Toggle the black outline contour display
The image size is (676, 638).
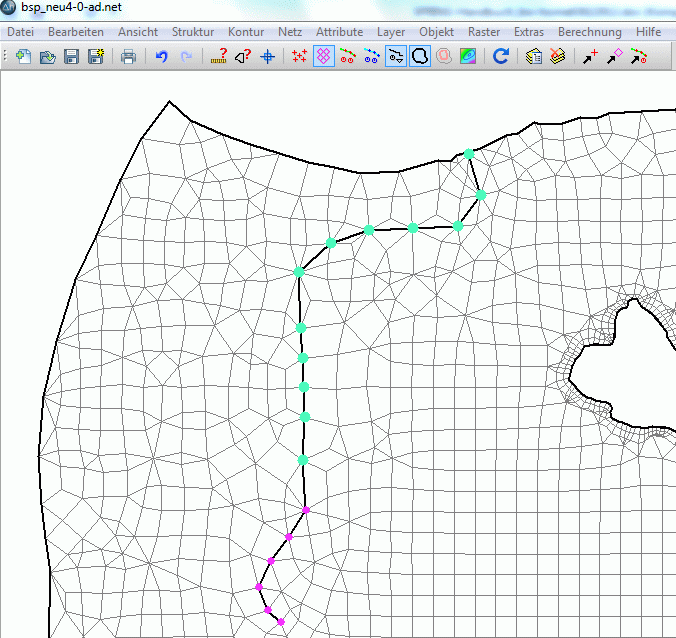[420, 56]
